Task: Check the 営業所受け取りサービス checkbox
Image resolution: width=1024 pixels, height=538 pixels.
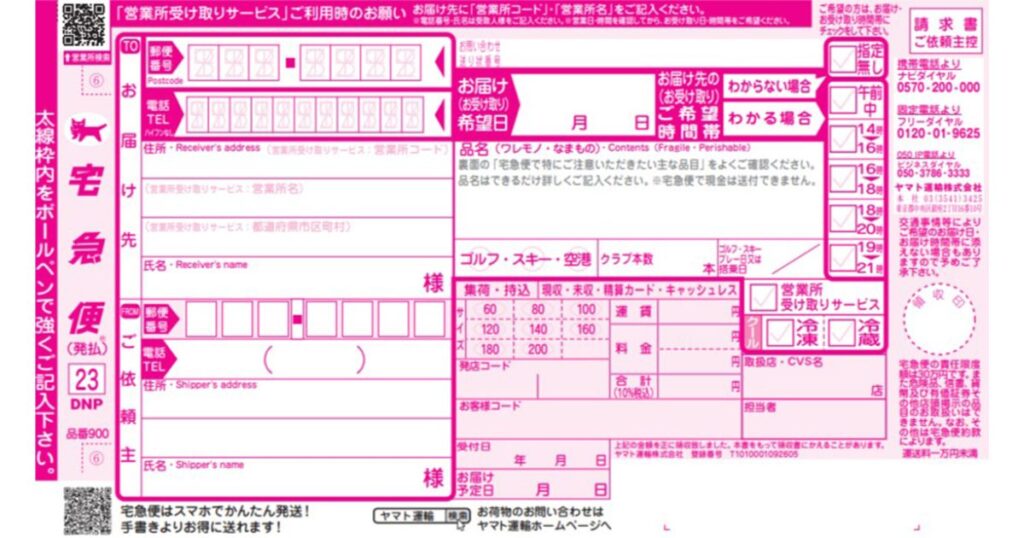Action: (763, 298)
